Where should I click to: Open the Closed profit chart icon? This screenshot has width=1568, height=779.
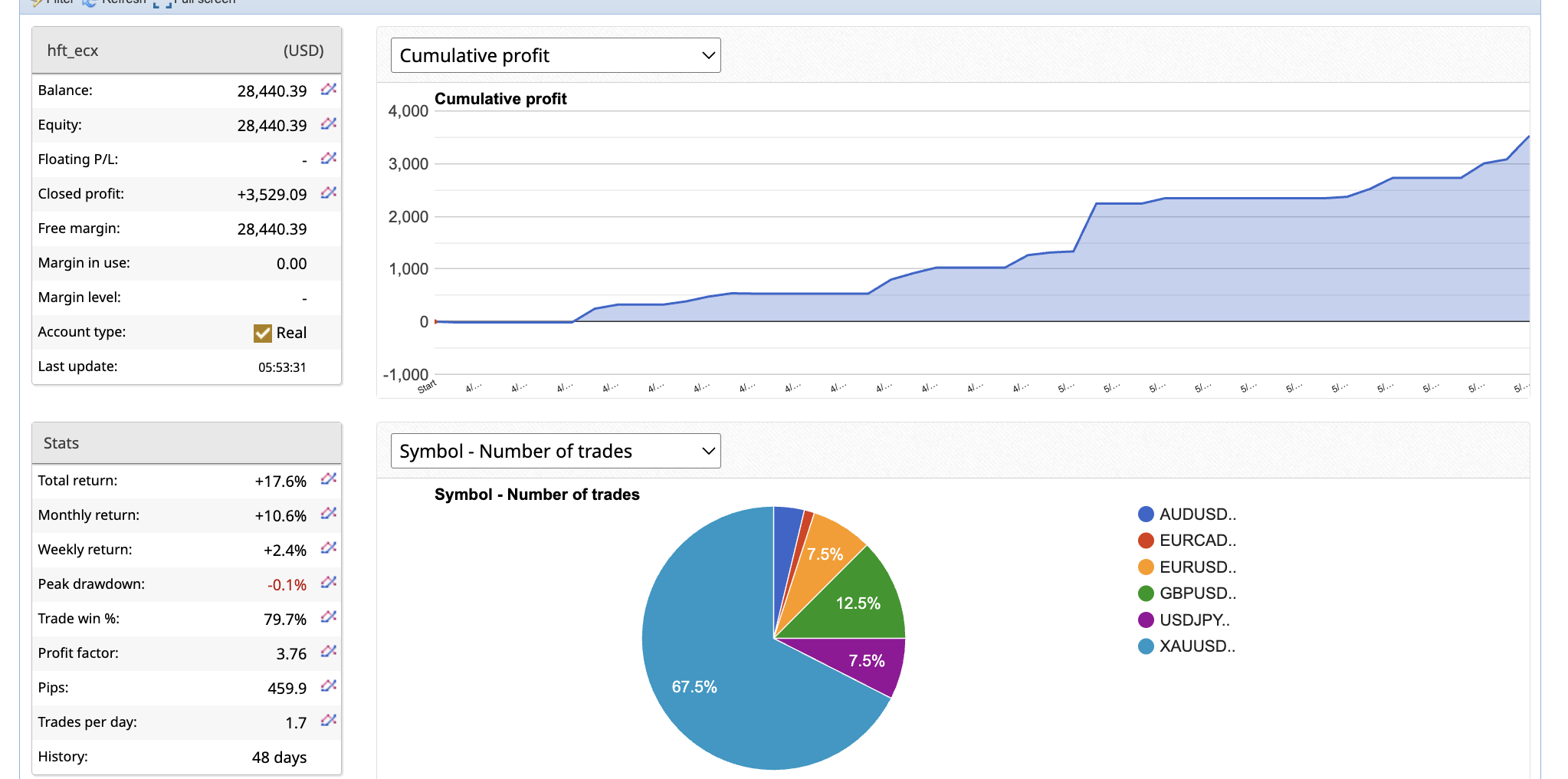(x=329, y=193)
